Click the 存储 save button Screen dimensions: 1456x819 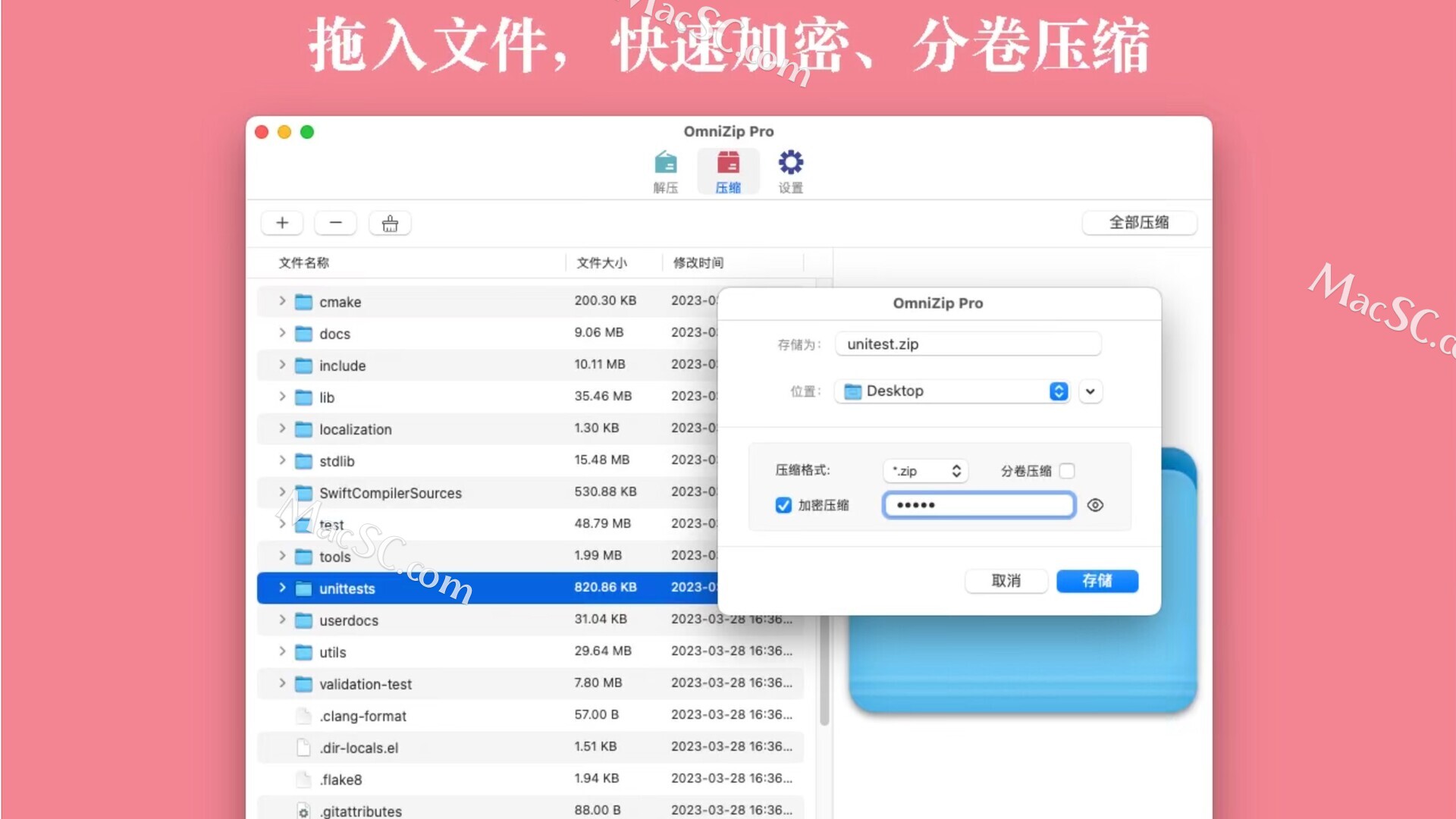pyautogui.click(x=1097, y=581)
